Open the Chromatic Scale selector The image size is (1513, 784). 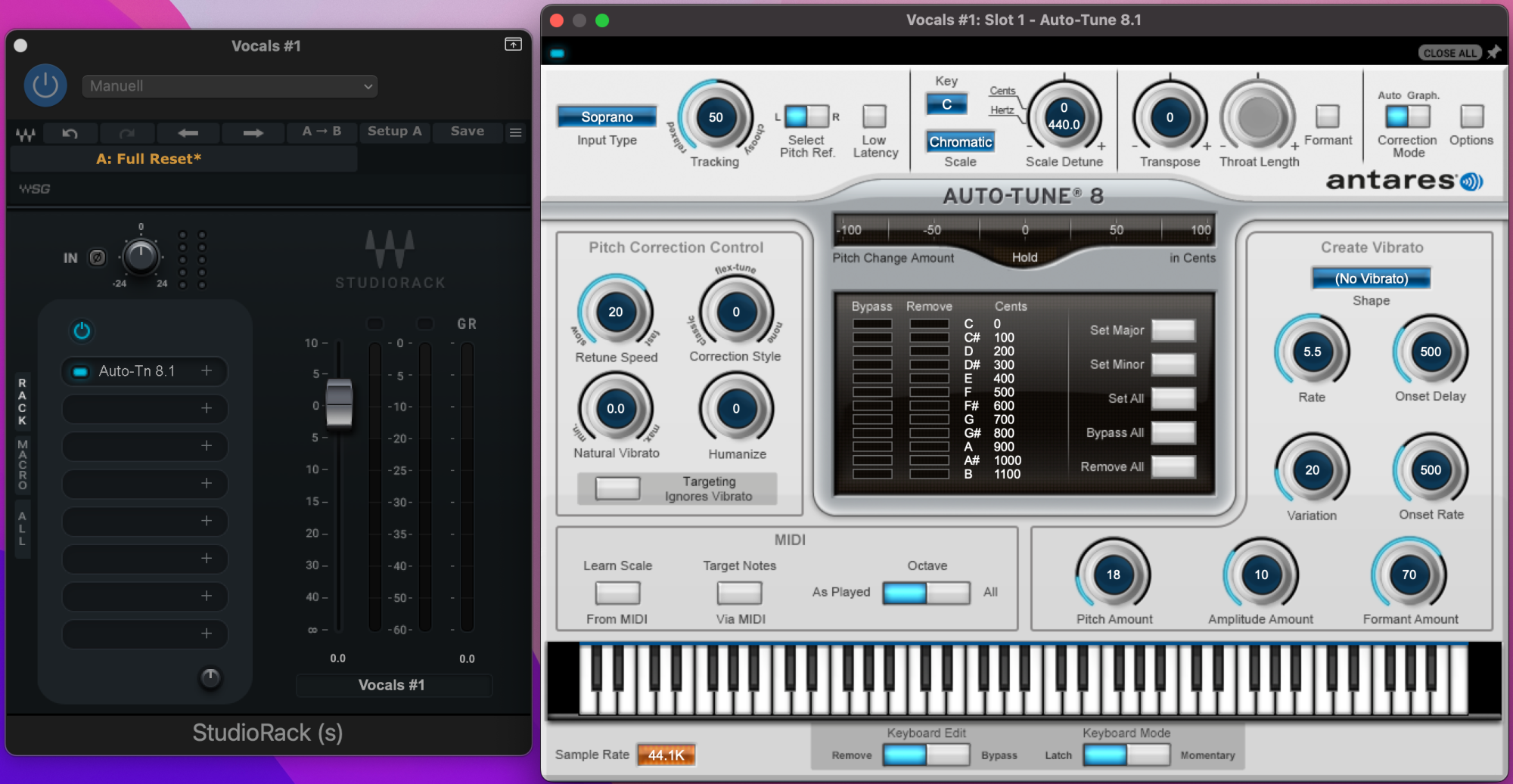coord(960,141)
